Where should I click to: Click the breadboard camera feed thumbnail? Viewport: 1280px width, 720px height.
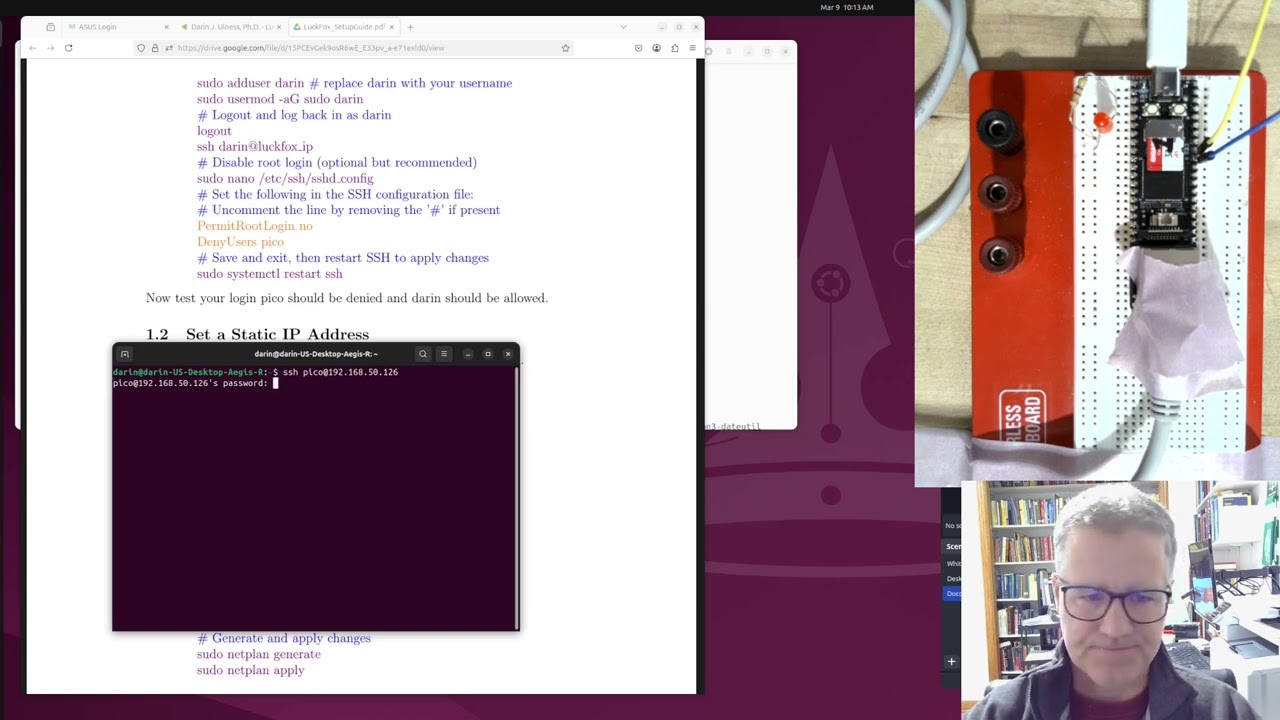tap(1097, 243)
